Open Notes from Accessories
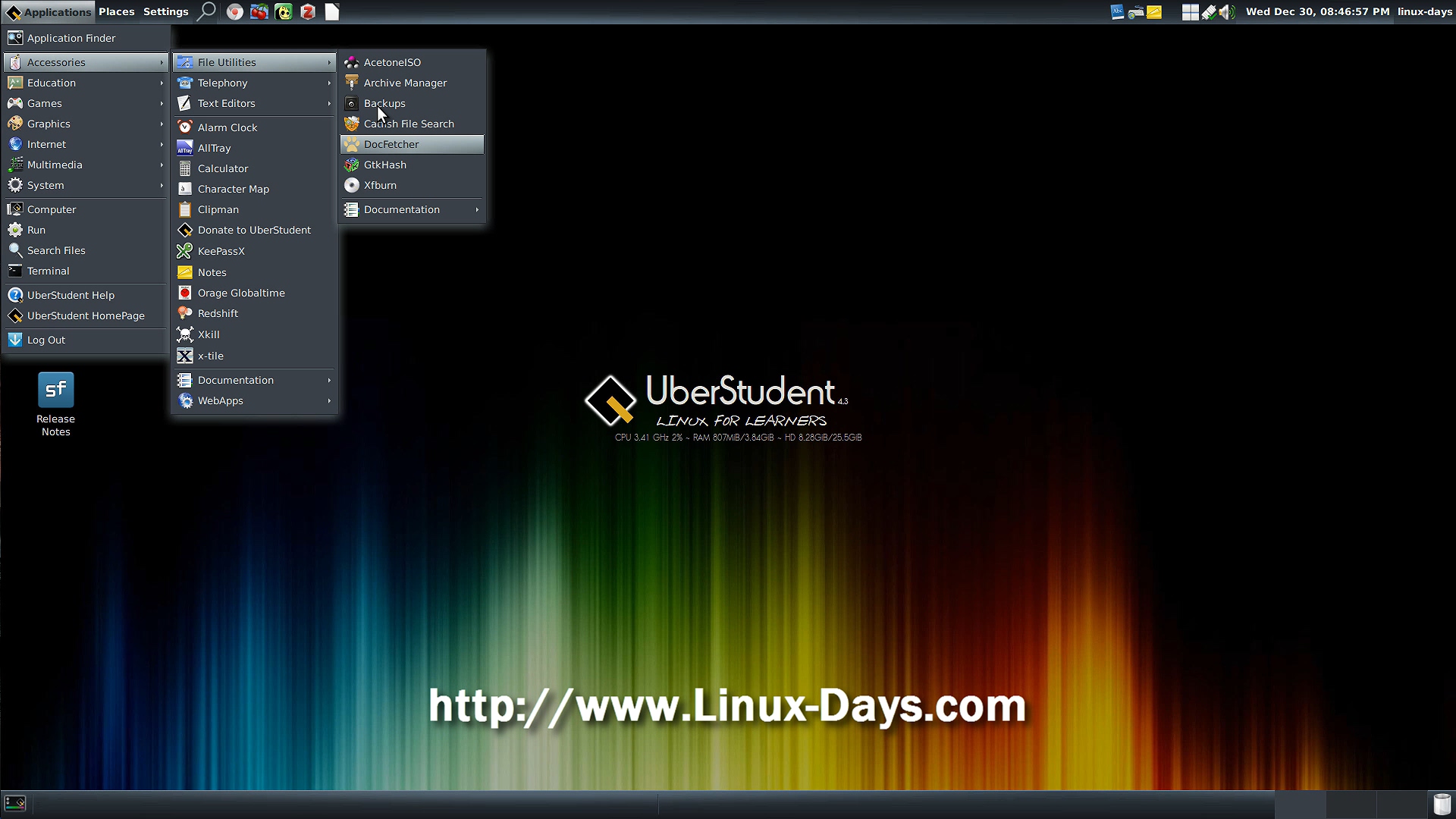1456x819 pixels. click(255, 272)
